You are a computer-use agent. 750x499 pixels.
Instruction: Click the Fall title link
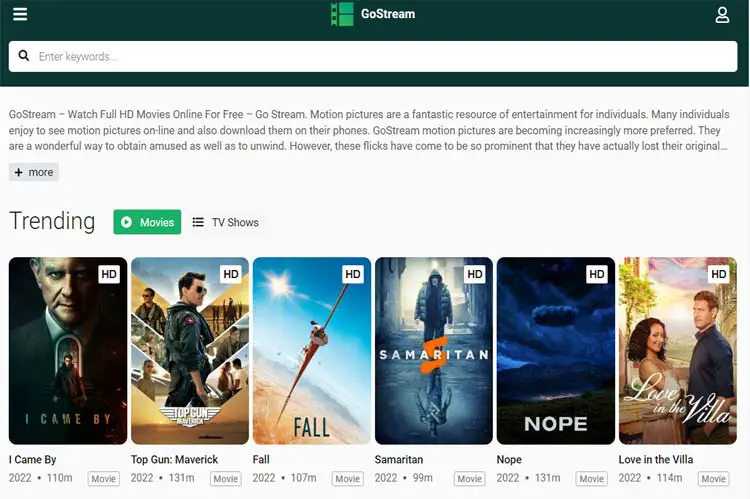[261, 460]
